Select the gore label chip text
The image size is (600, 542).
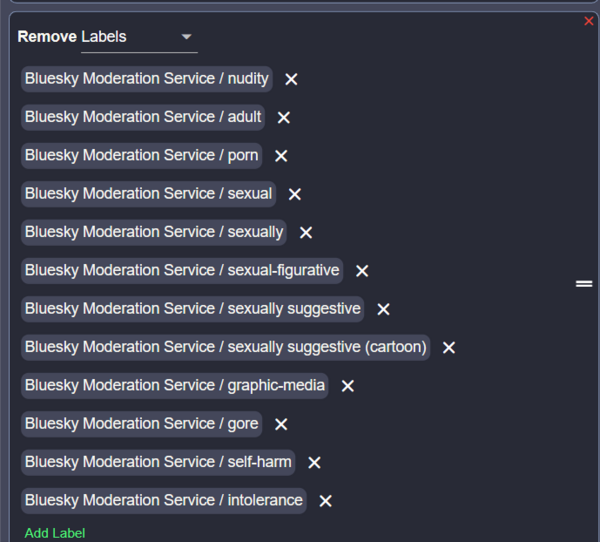click(x=141, y=424)
